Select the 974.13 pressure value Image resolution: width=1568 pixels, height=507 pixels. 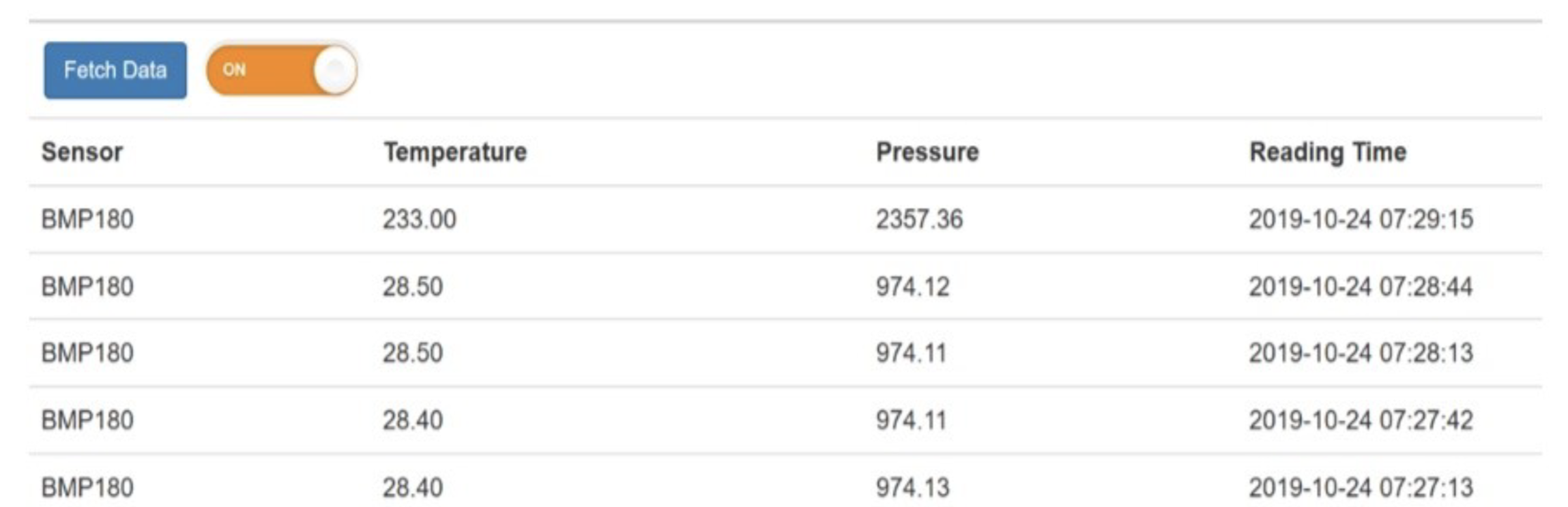(x=912, y=487)
